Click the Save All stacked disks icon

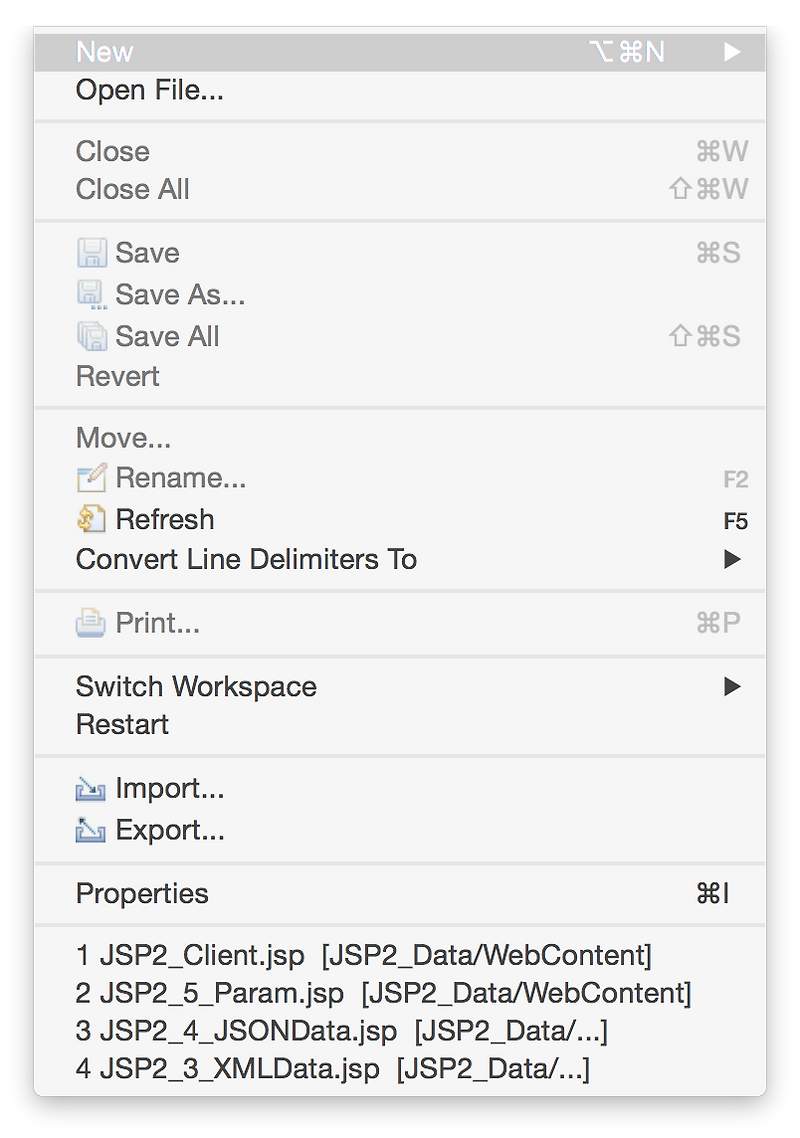click(x=91, y=337)
